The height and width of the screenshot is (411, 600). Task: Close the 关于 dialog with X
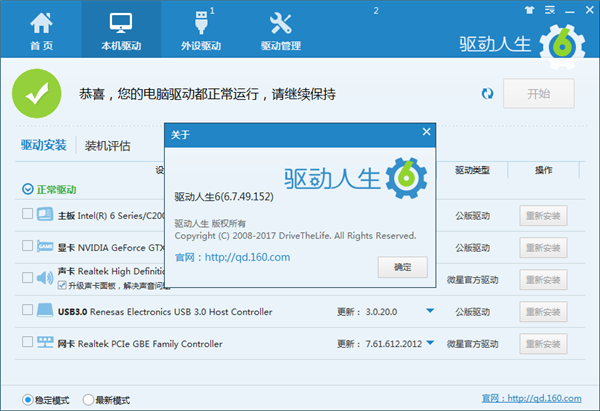tap(427, 132)
